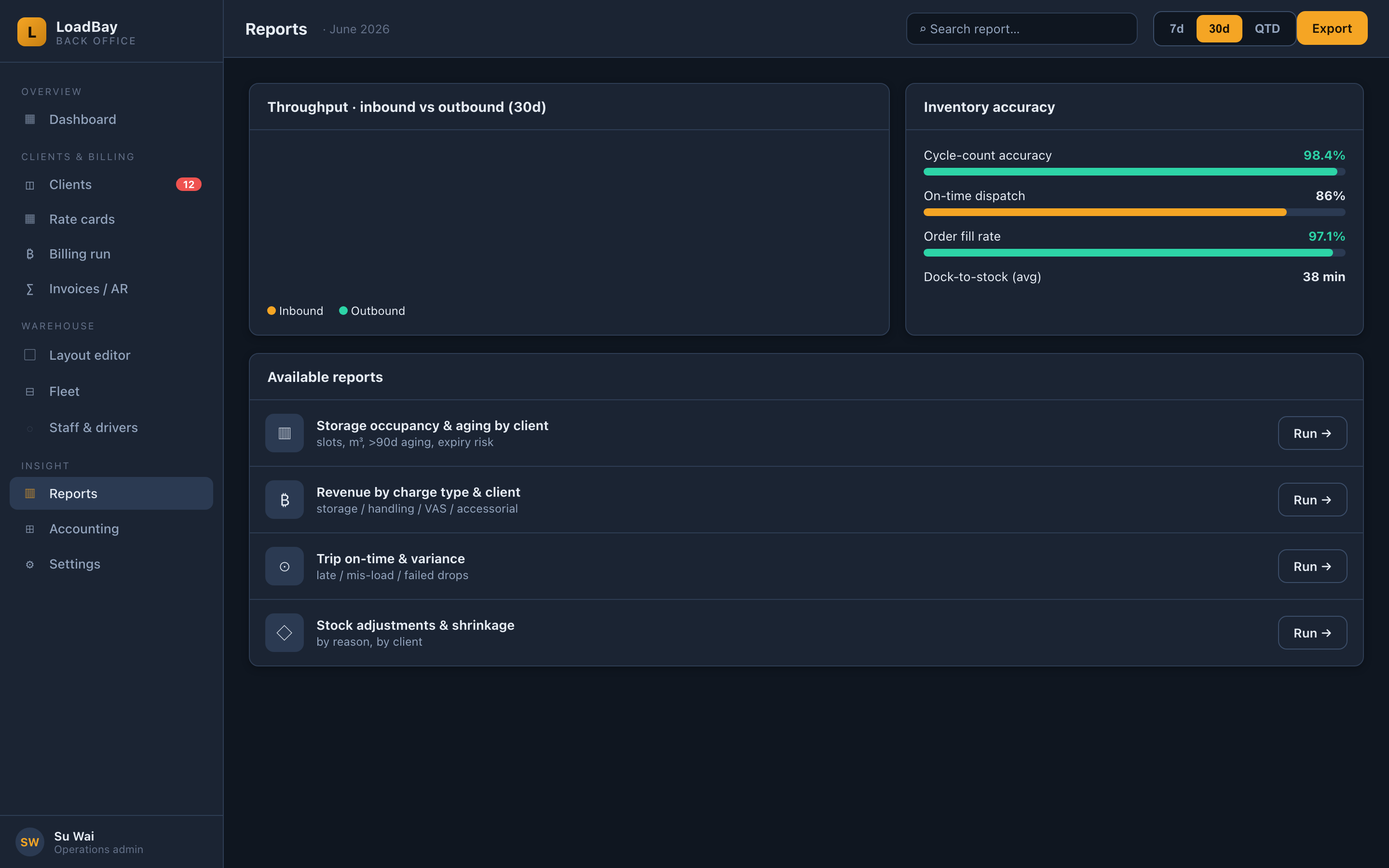The image size is (1389, 868).
Task: Click the Accounting grid icon
Action: 30,529
